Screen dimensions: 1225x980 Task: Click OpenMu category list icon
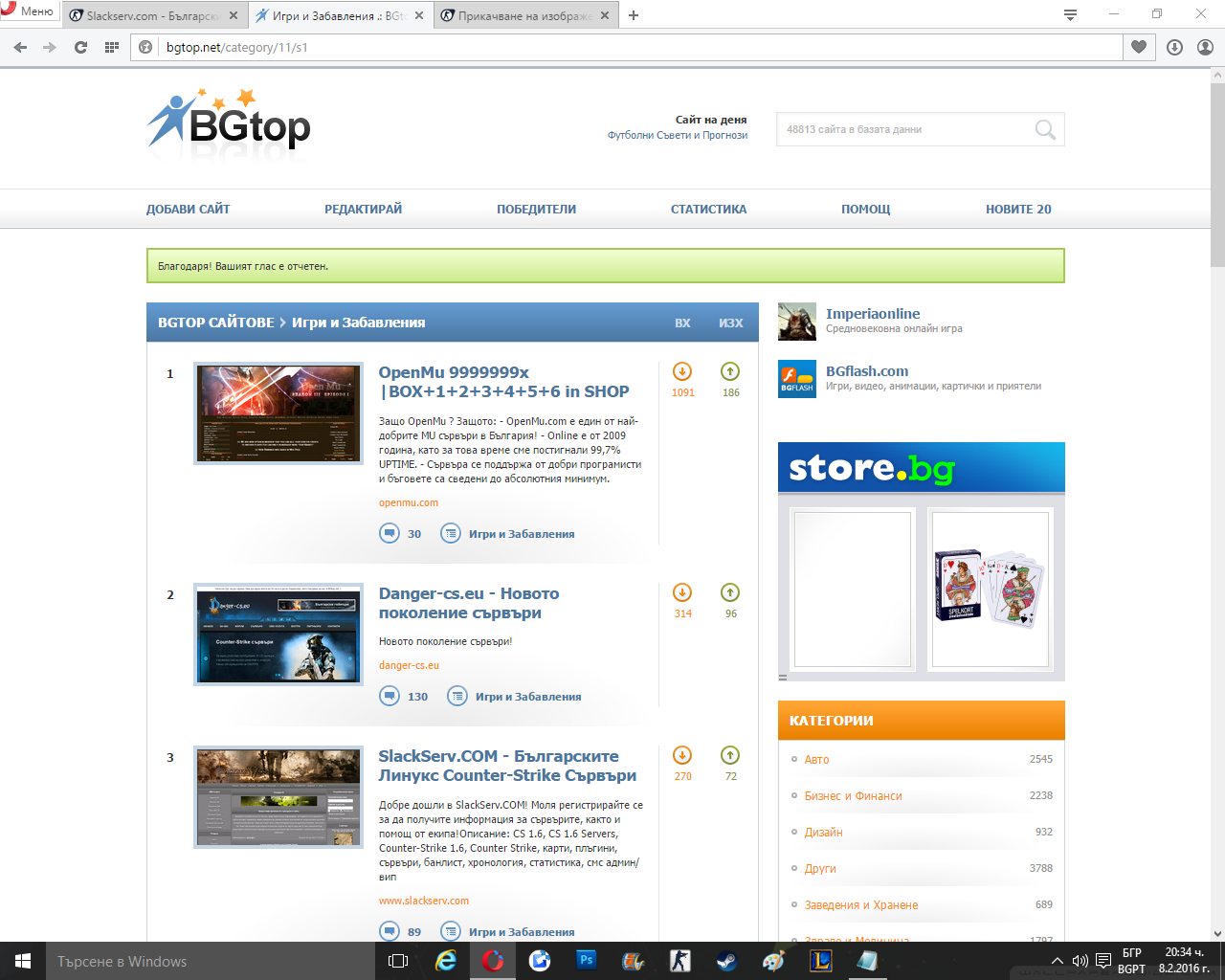pyautogui.click(x=451, y=533)
